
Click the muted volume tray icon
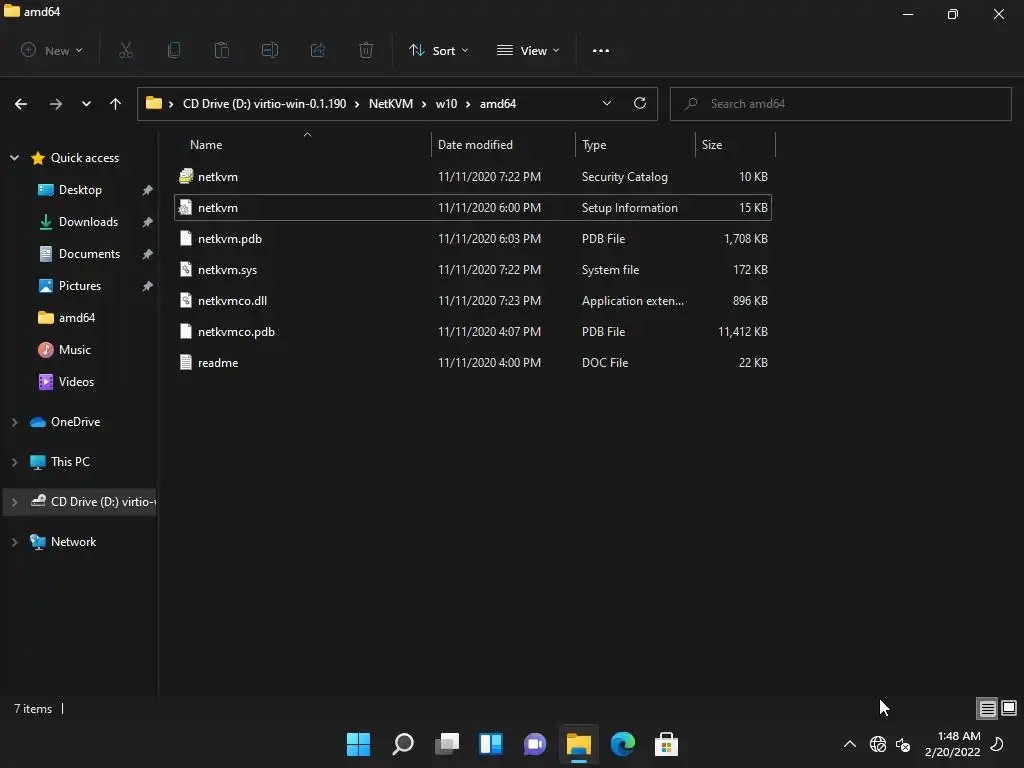[x=903, y=744]
